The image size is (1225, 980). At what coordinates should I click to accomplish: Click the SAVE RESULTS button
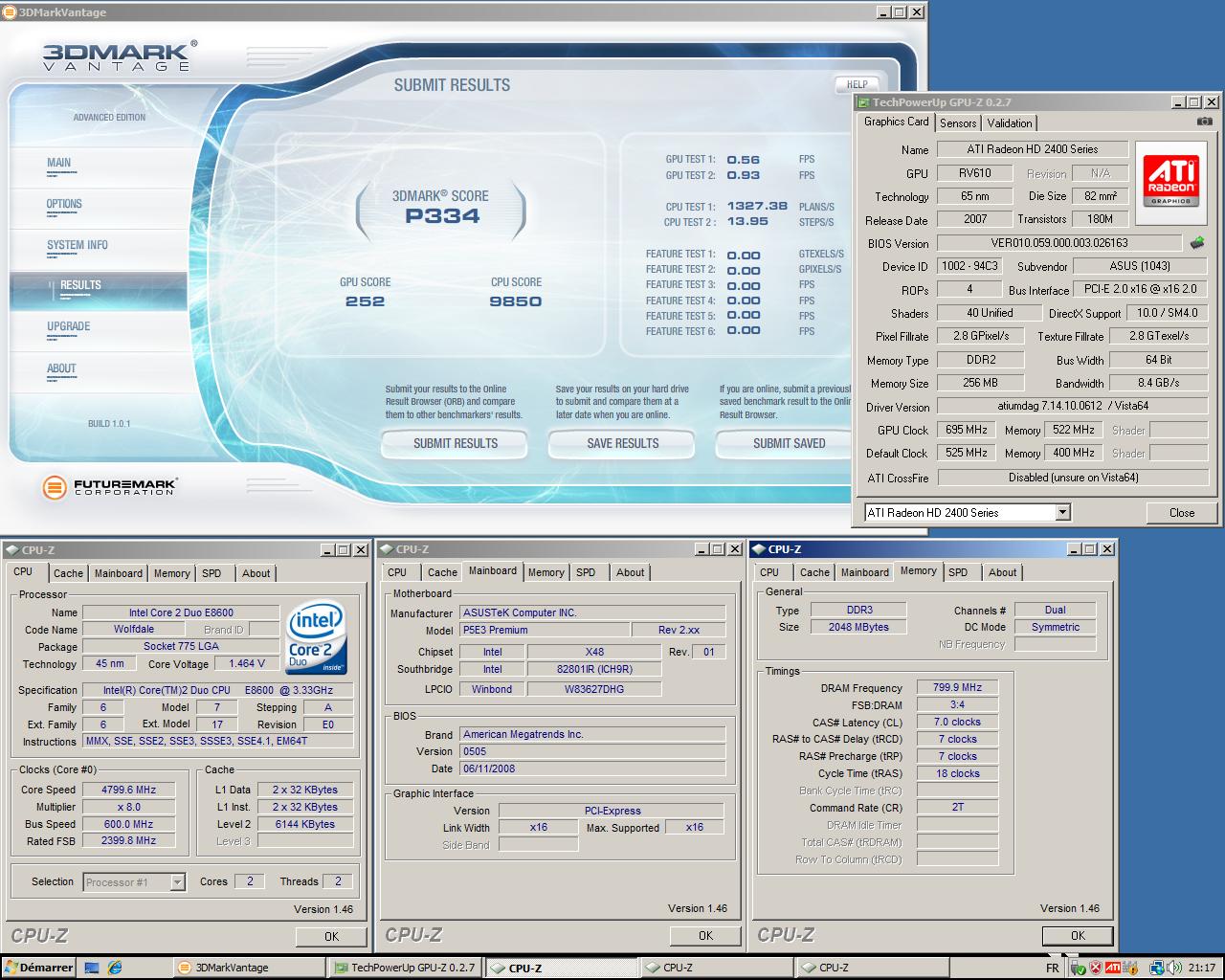623,443
